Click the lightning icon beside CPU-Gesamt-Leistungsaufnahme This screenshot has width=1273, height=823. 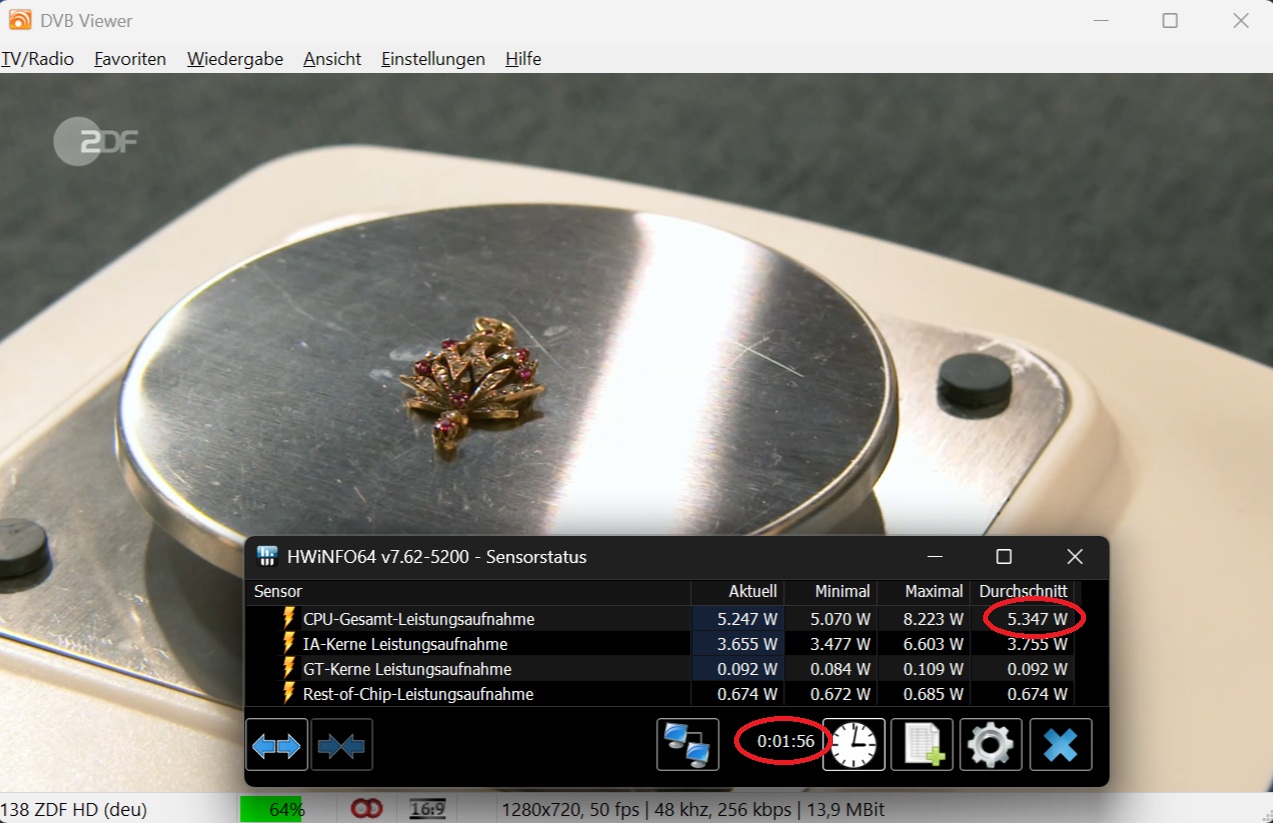tap(289, 619)
